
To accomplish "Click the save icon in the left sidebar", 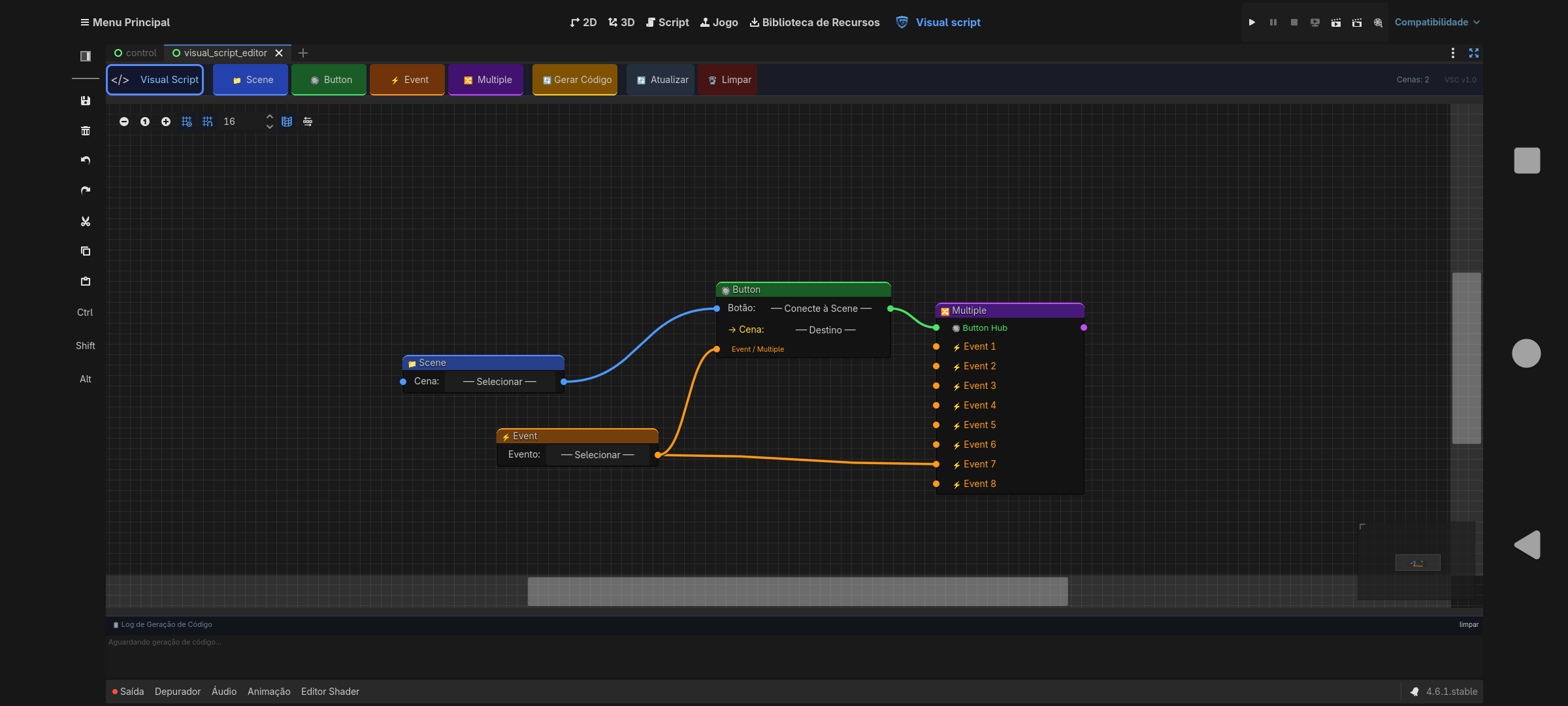I will coord(86,101).
